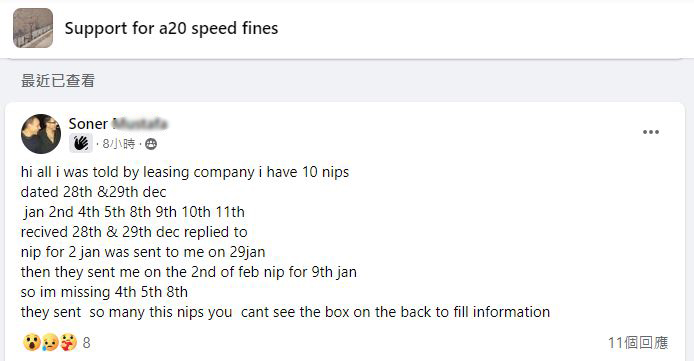Click the care reaction emoji
Image resolution: width=694 pixels, height=361 pixels.
68,342
